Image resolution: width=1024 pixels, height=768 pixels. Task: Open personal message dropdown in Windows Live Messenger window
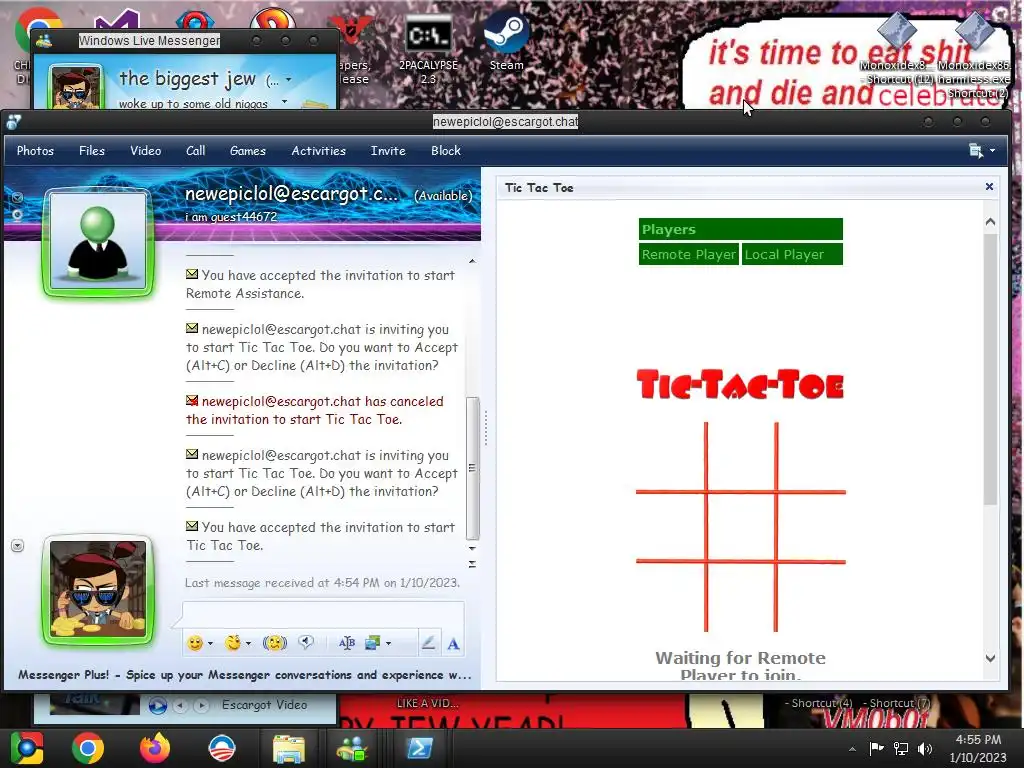point(285,102)
